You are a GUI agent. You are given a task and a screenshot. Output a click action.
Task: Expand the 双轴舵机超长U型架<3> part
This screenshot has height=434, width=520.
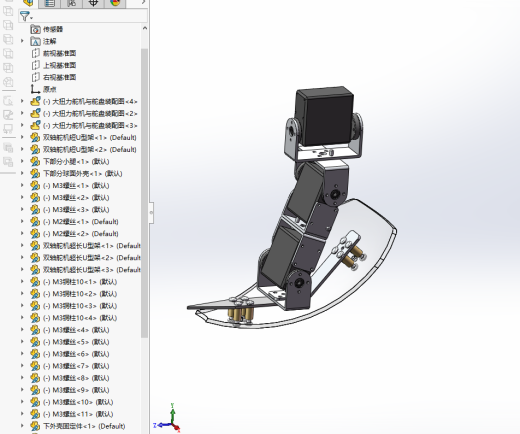pos(22,270)
